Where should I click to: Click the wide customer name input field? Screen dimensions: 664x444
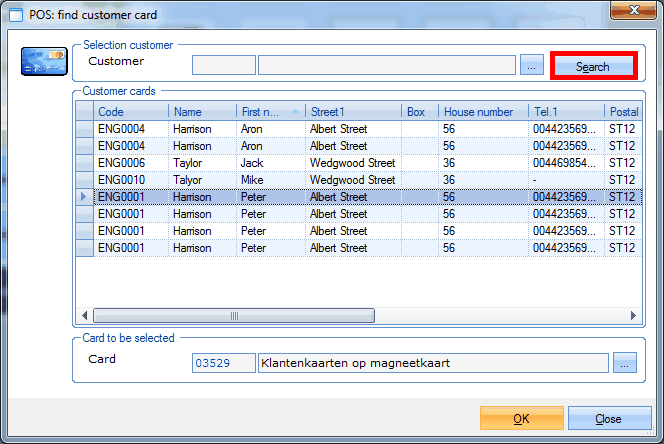pos(387,66)
